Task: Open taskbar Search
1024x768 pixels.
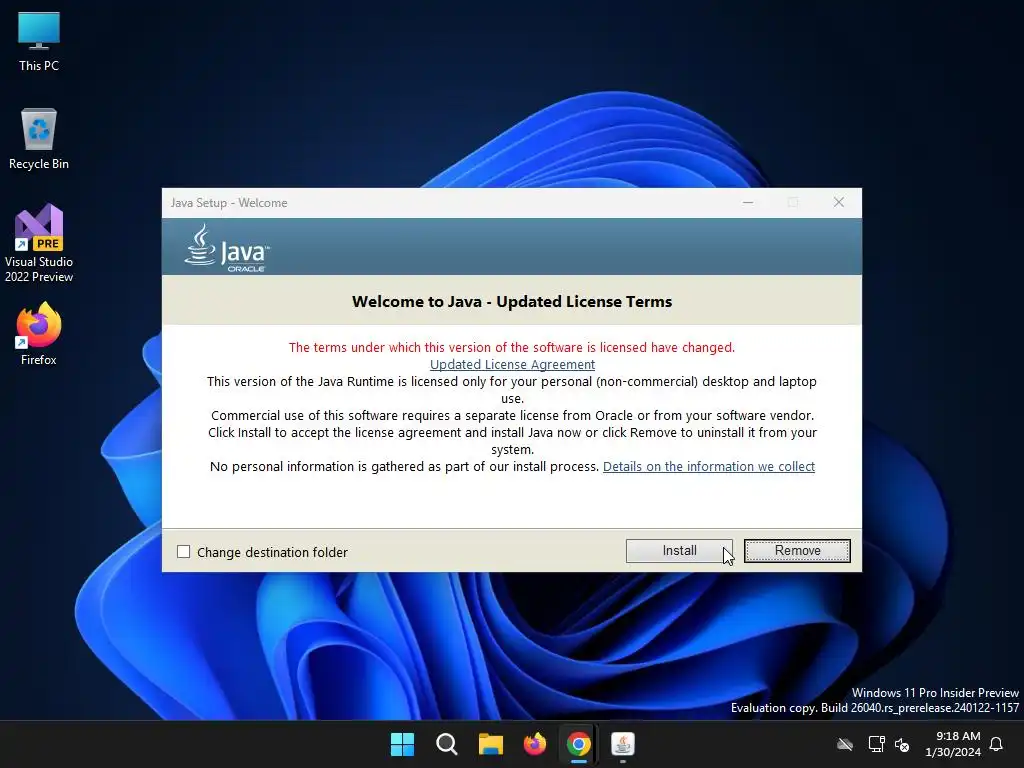Action: pos(447,744)
